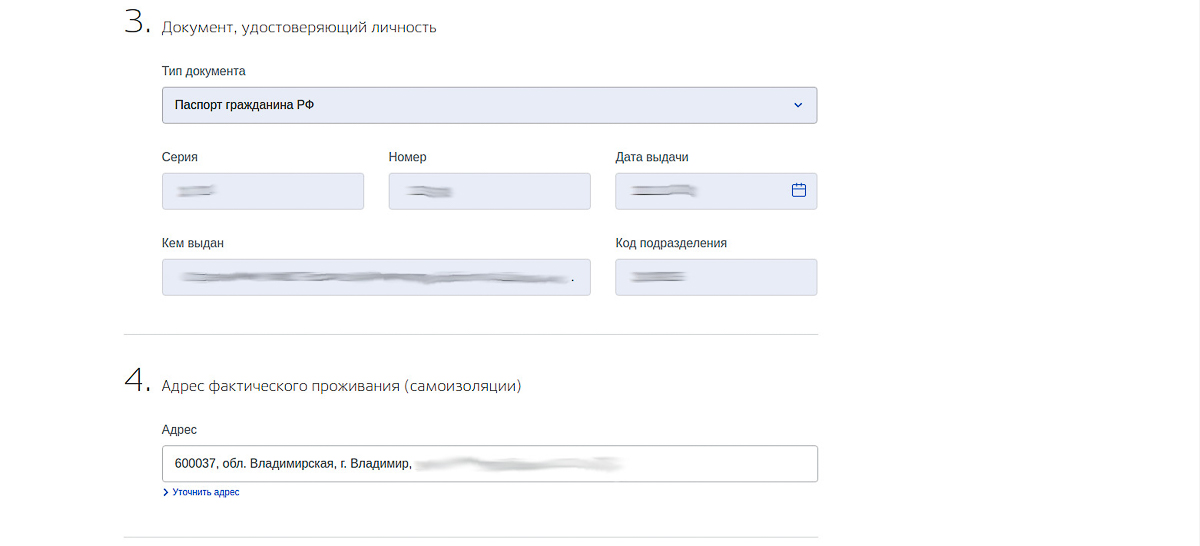Screen dimensions: 1200x546
Task: Click the Кем выдан text field
Action: click(x=376, y=277)
